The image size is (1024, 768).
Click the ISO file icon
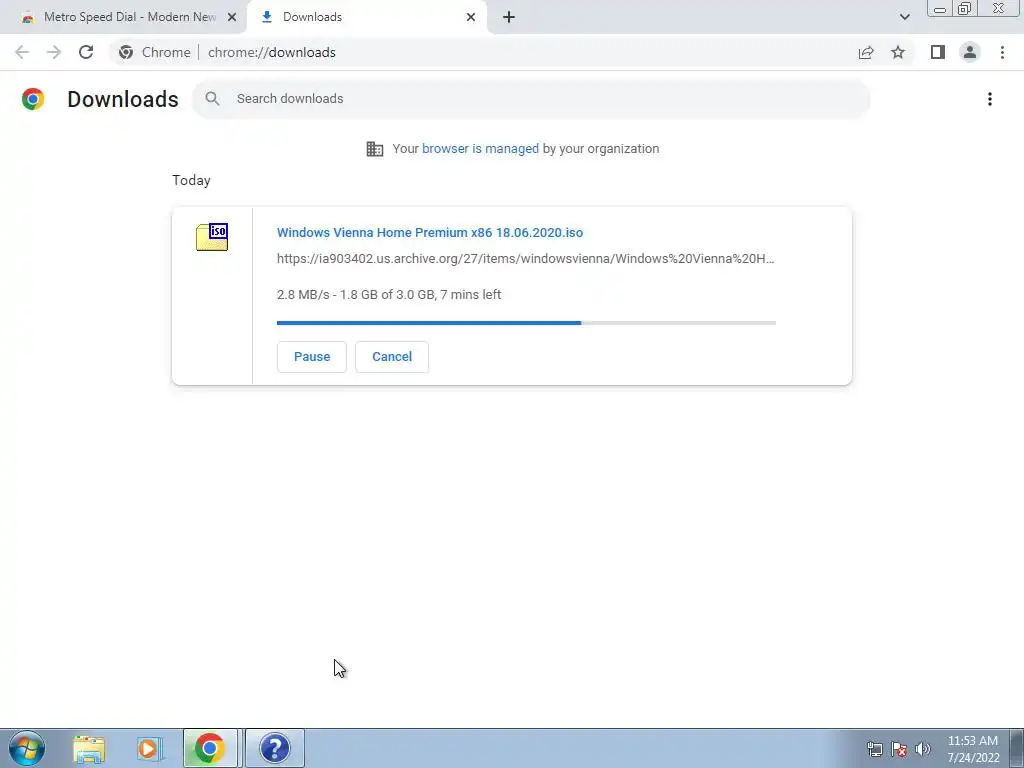pyautogui.click(x=212, y=237)
